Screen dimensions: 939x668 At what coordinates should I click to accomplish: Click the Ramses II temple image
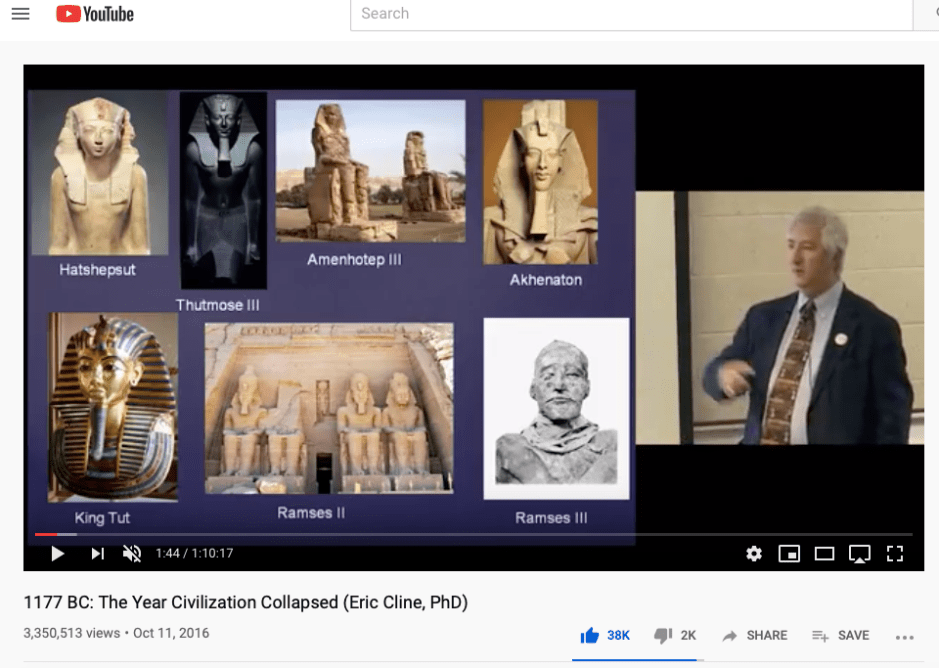coord(328,408)
